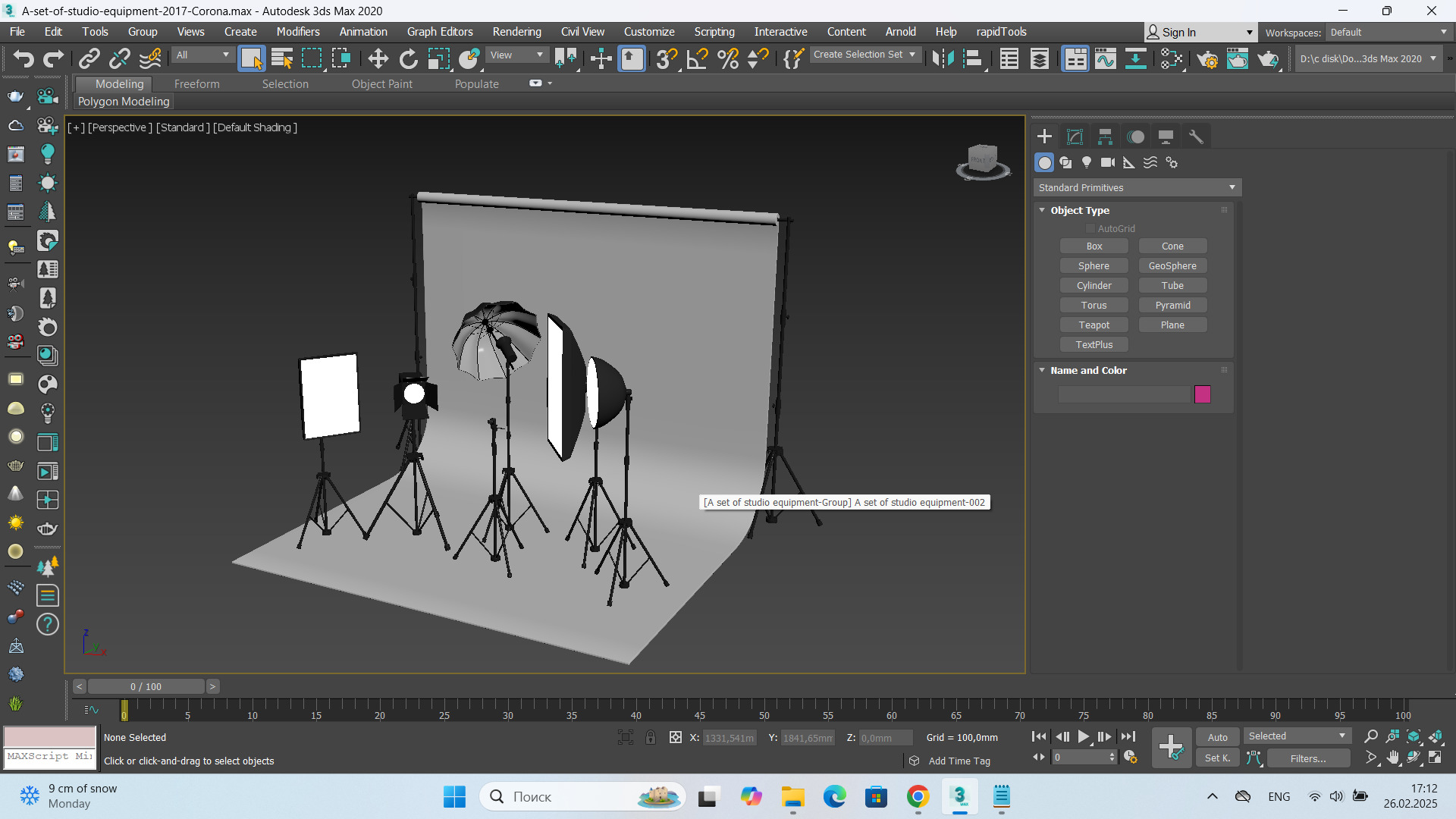Click the Undo arrow icon
The height and width of the screenshot is (819, 1456).
(x=23, y=58)
